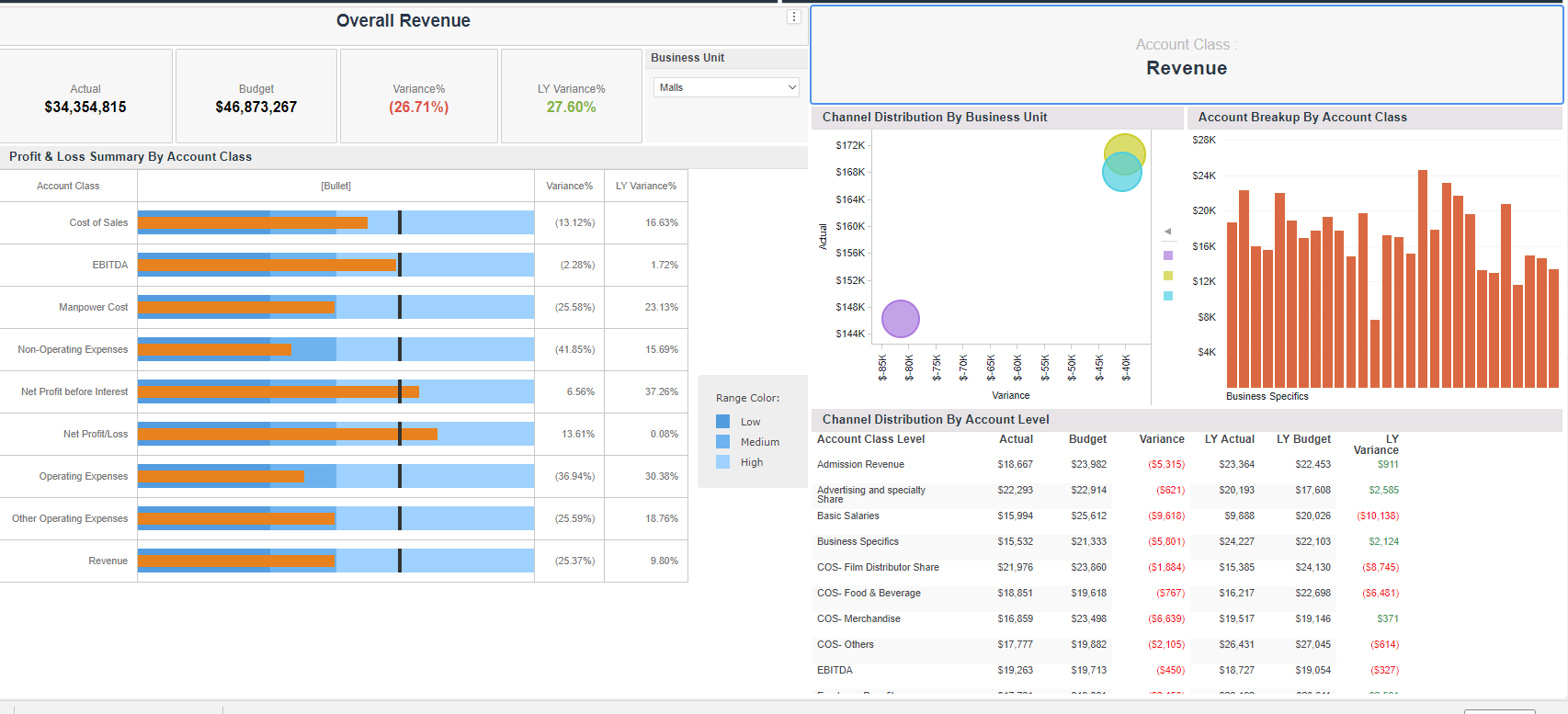
Task: Click the [Bullet] column header
Action: [x=335, y=186]
